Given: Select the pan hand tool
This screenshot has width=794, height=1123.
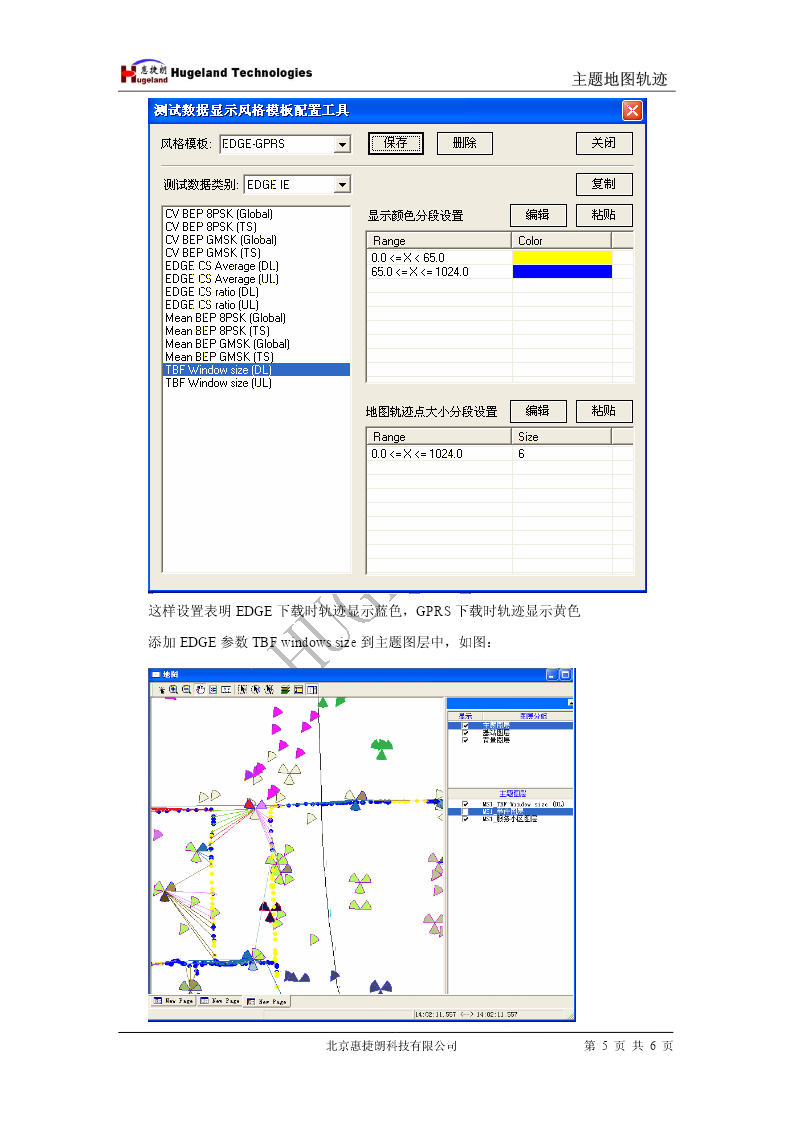Looking at the screenshot, I should (200, 690).
